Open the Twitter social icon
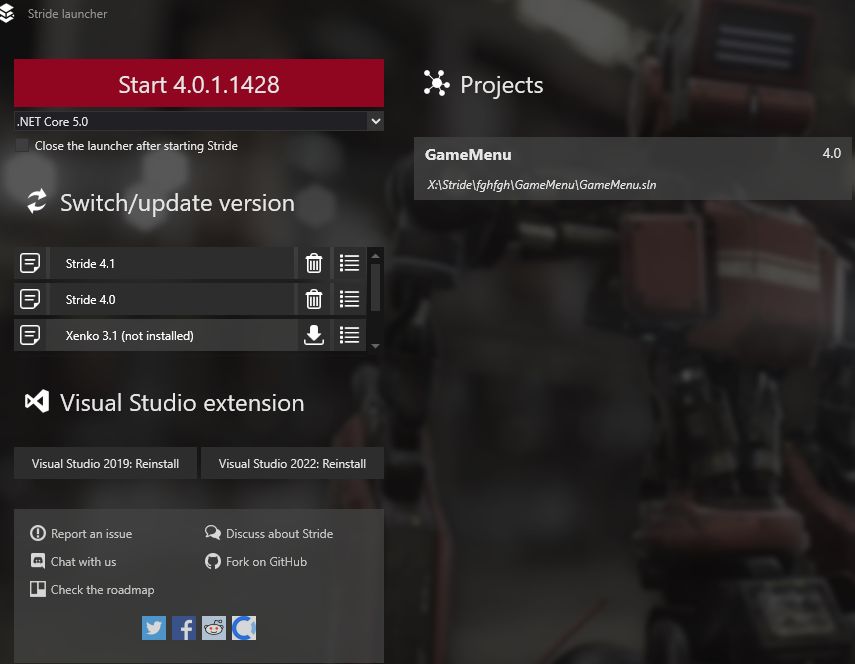 coord(154,628)
